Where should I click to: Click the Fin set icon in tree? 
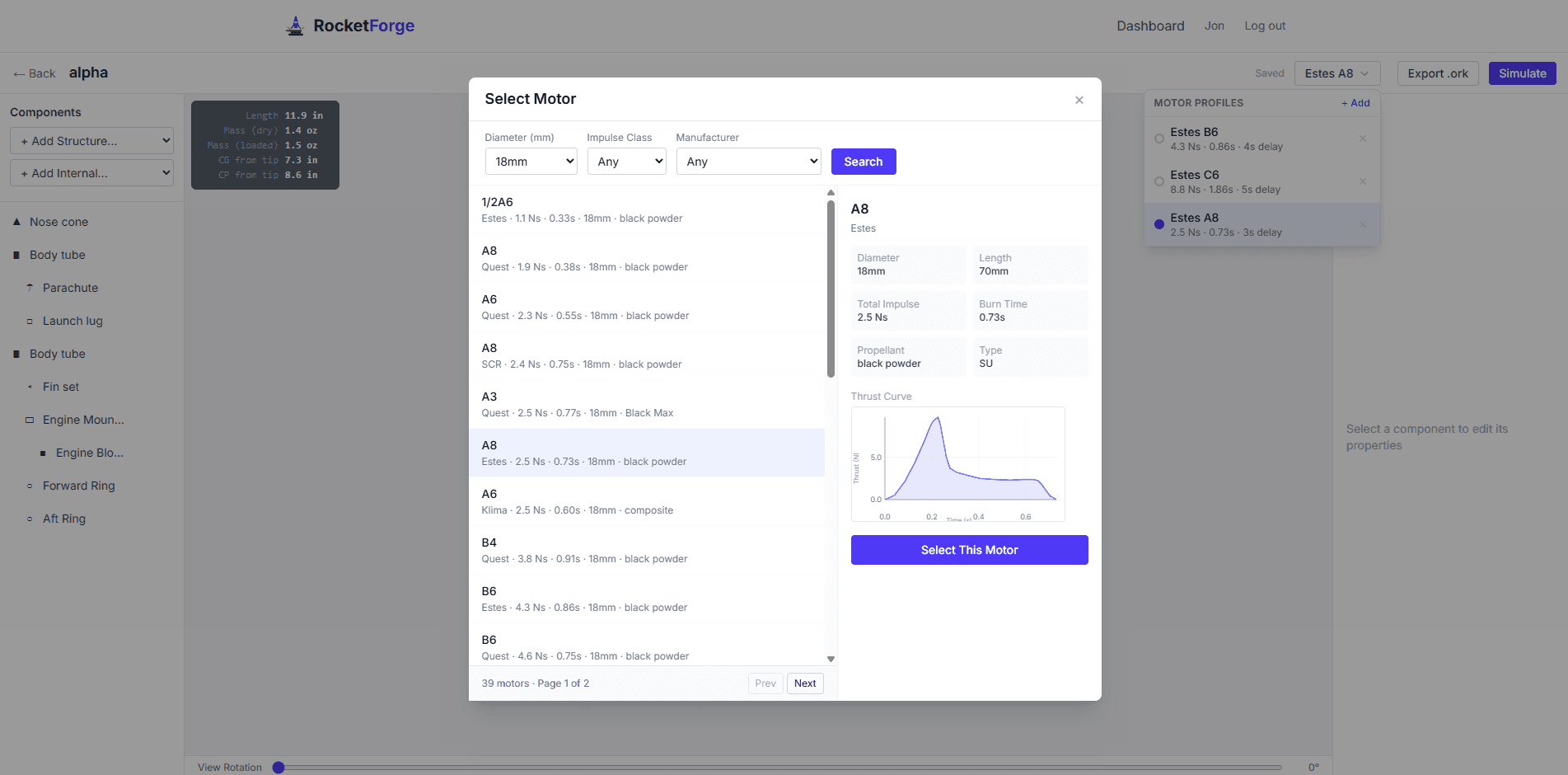click(x=30, y=387)
